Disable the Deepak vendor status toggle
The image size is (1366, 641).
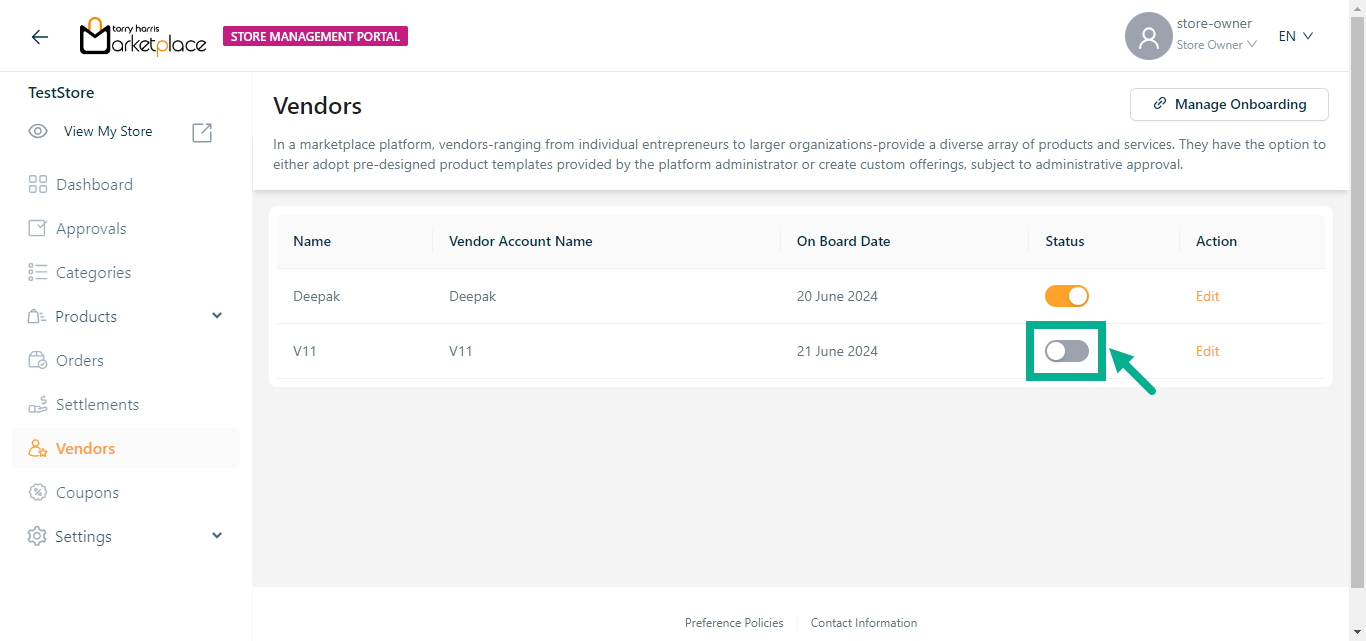click(1066, 296)
